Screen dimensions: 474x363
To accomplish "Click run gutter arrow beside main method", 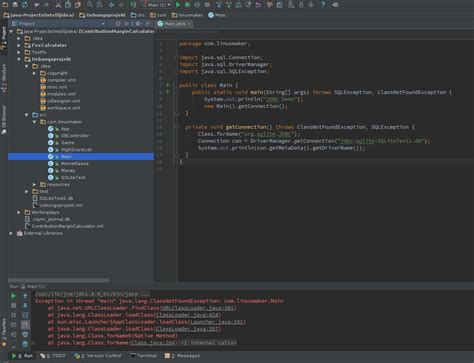I will click(168, 92).
